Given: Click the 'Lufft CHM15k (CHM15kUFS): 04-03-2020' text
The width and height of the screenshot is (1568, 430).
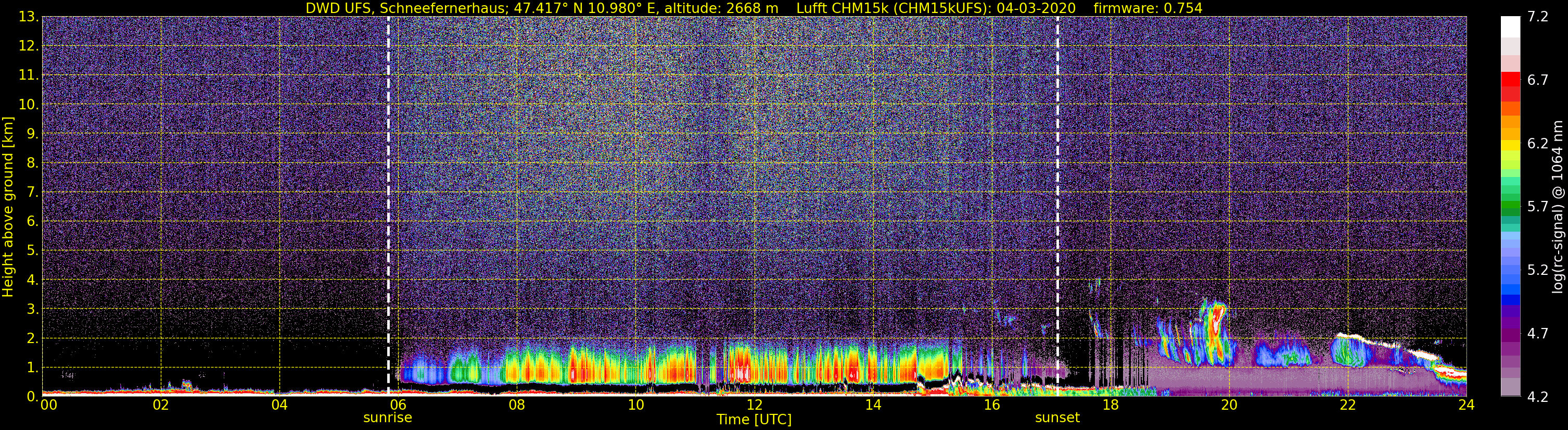Looking at the screenshot, I should point(936,8).
